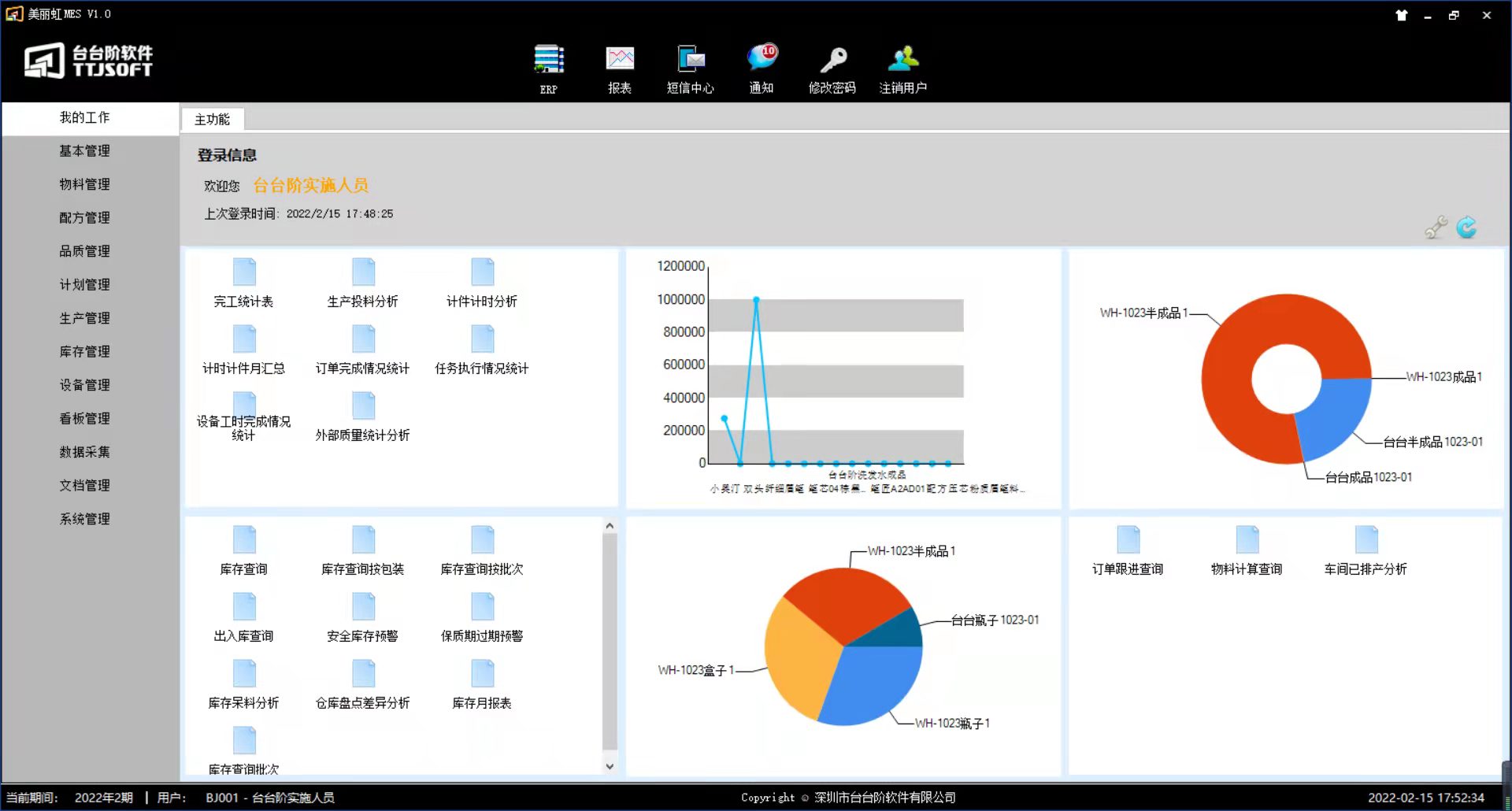Click the scroll down arrow in inventory panel
Screen dimensions: 1512x811
610,766
